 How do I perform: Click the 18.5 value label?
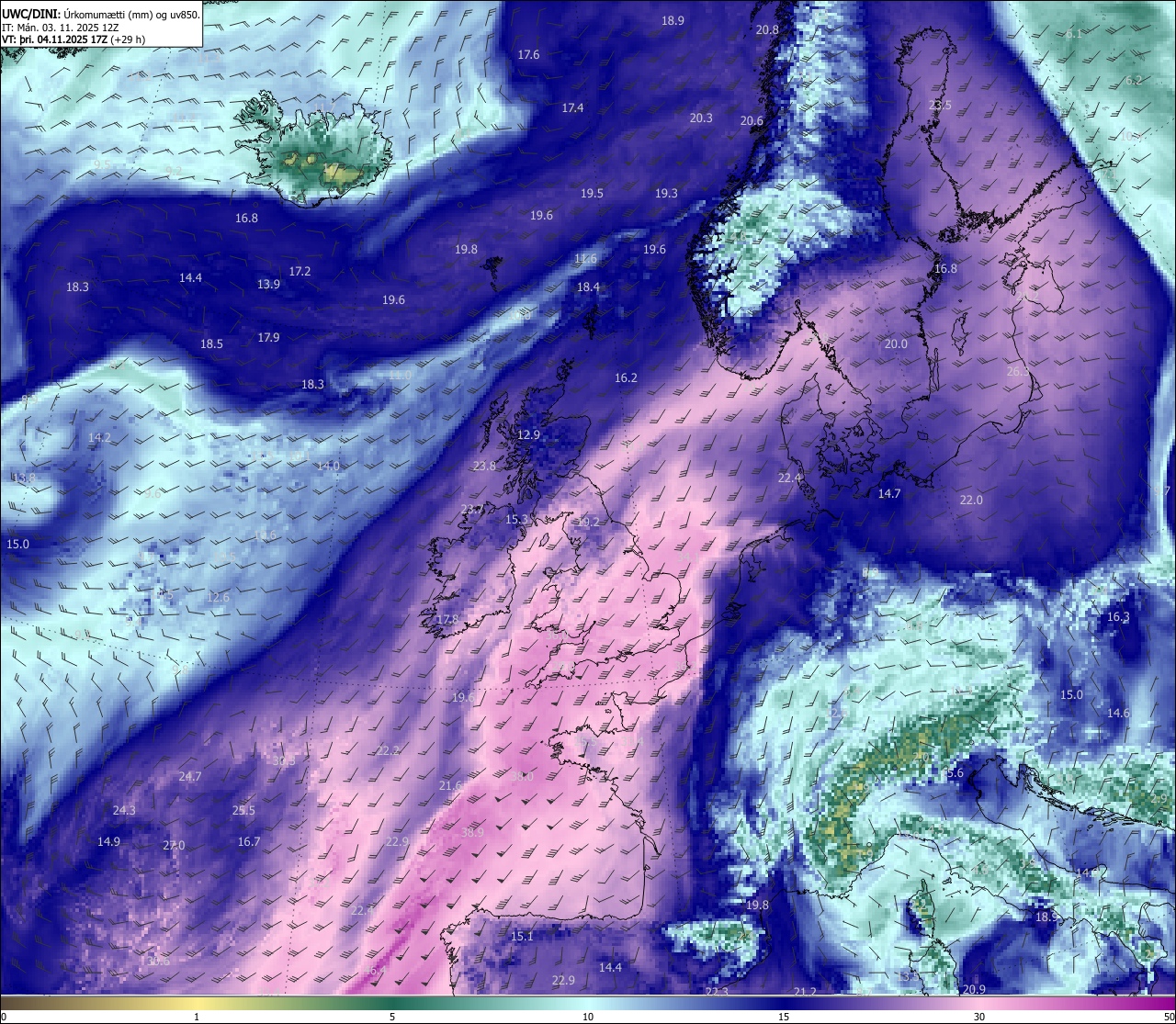click(x=211, y=344)
